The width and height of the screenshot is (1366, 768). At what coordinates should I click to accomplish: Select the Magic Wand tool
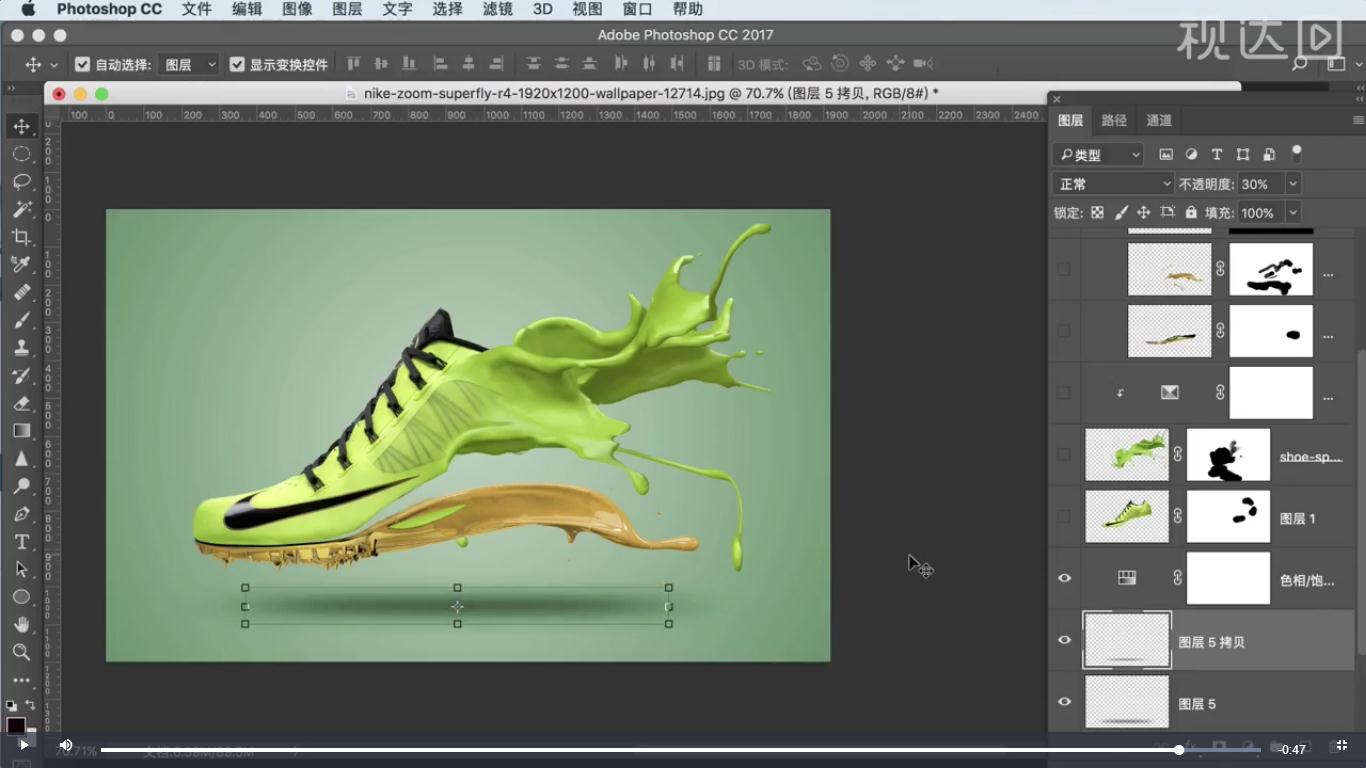(x=21, y=209)
